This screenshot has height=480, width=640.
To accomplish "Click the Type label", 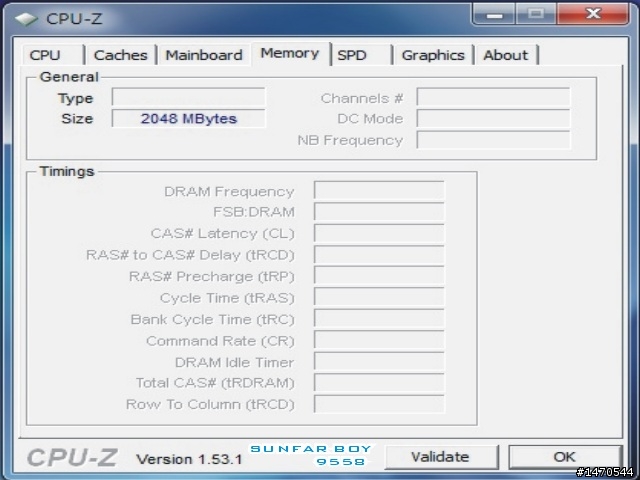I will [76, 98].
